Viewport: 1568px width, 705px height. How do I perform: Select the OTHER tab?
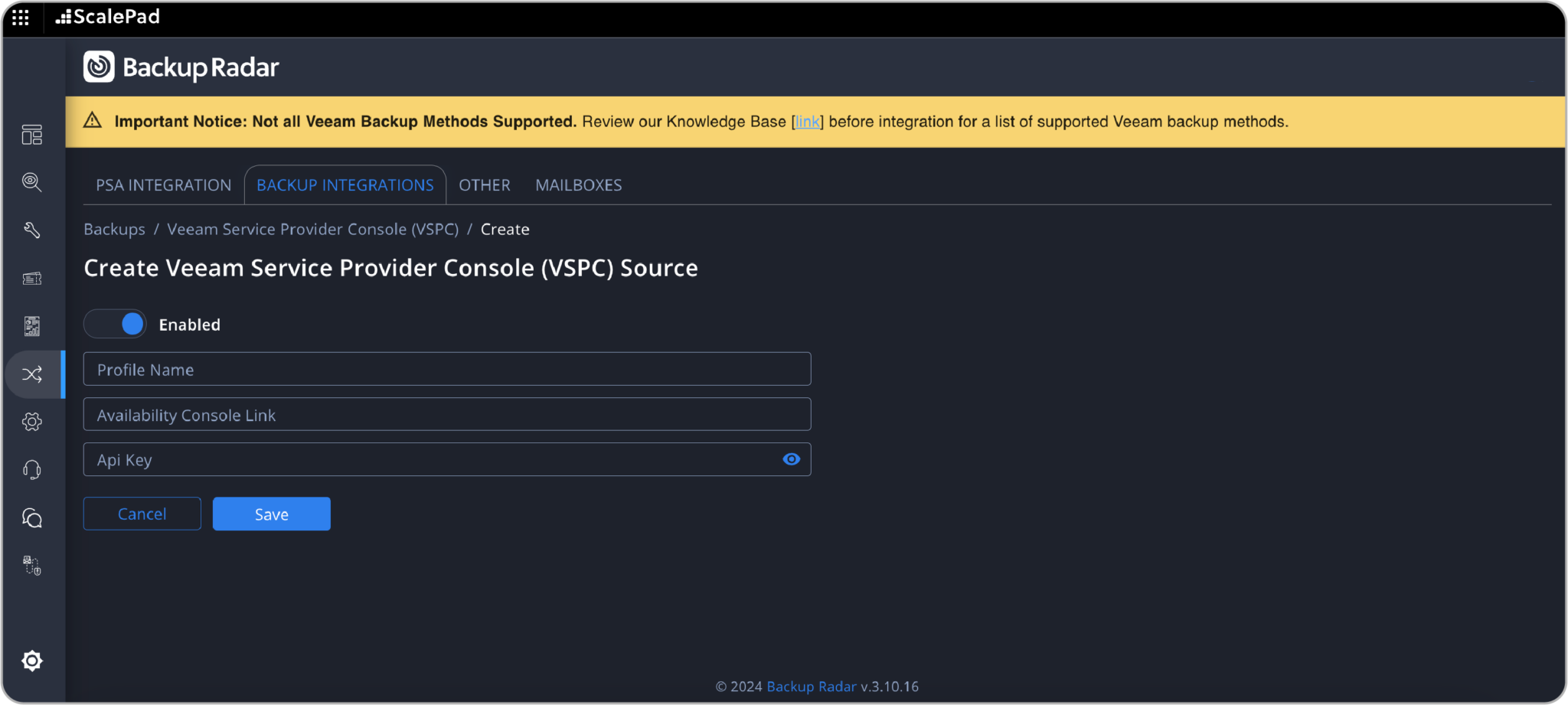(484, 184)
